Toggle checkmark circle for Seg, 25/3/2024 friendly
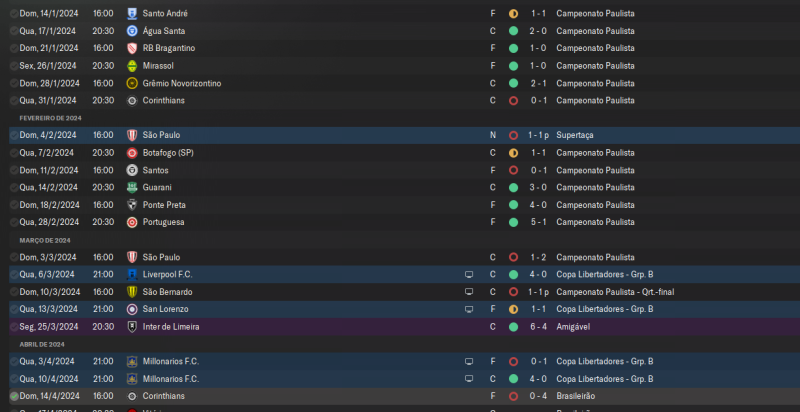The width and height of the screenshot is (800, 412). (x=14, y=326)
